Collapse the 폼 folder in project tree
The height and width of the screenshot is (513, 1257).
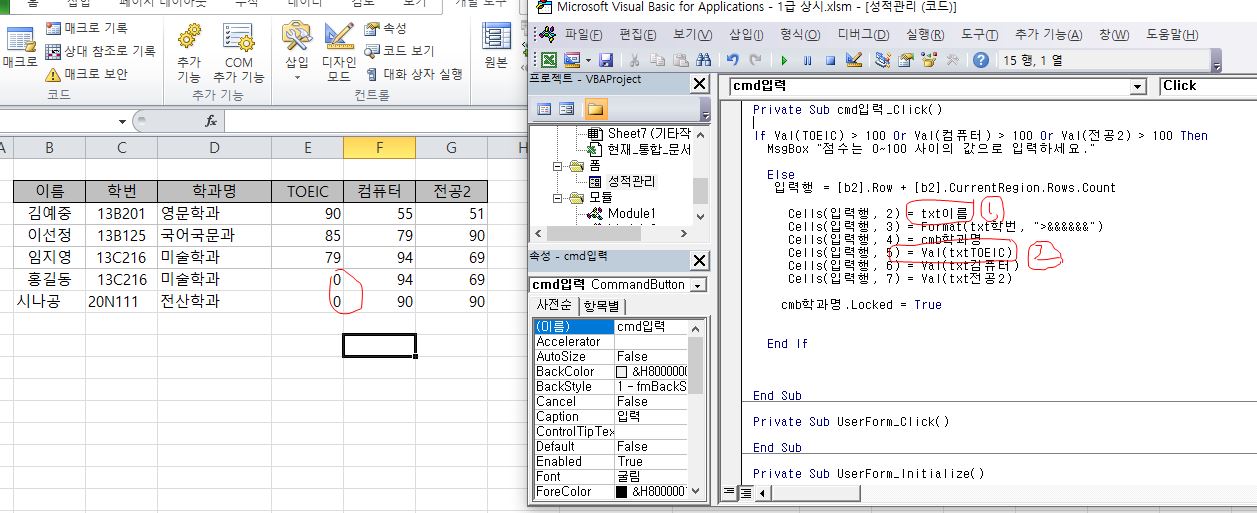coord(559,165)
